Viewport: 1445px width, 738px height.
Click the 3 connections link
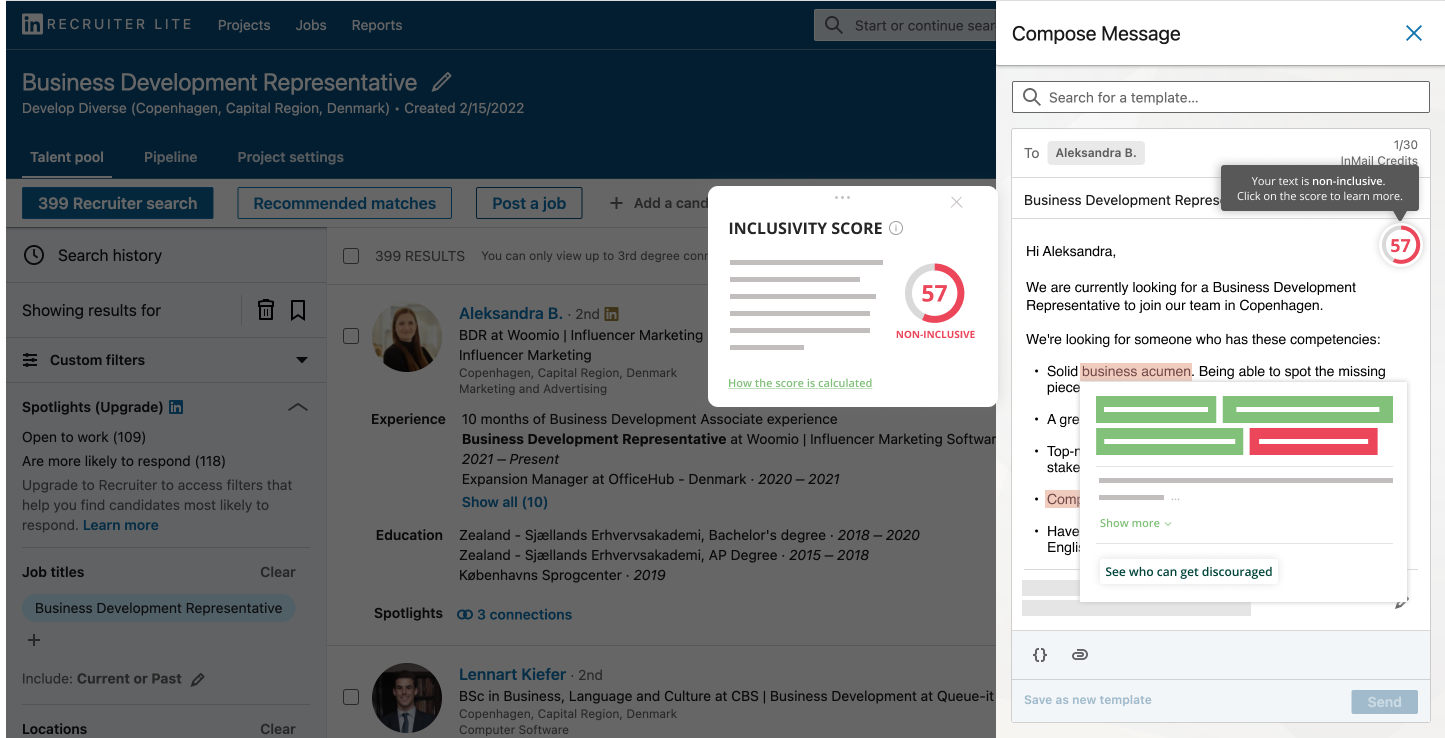(x=524, y=614)
